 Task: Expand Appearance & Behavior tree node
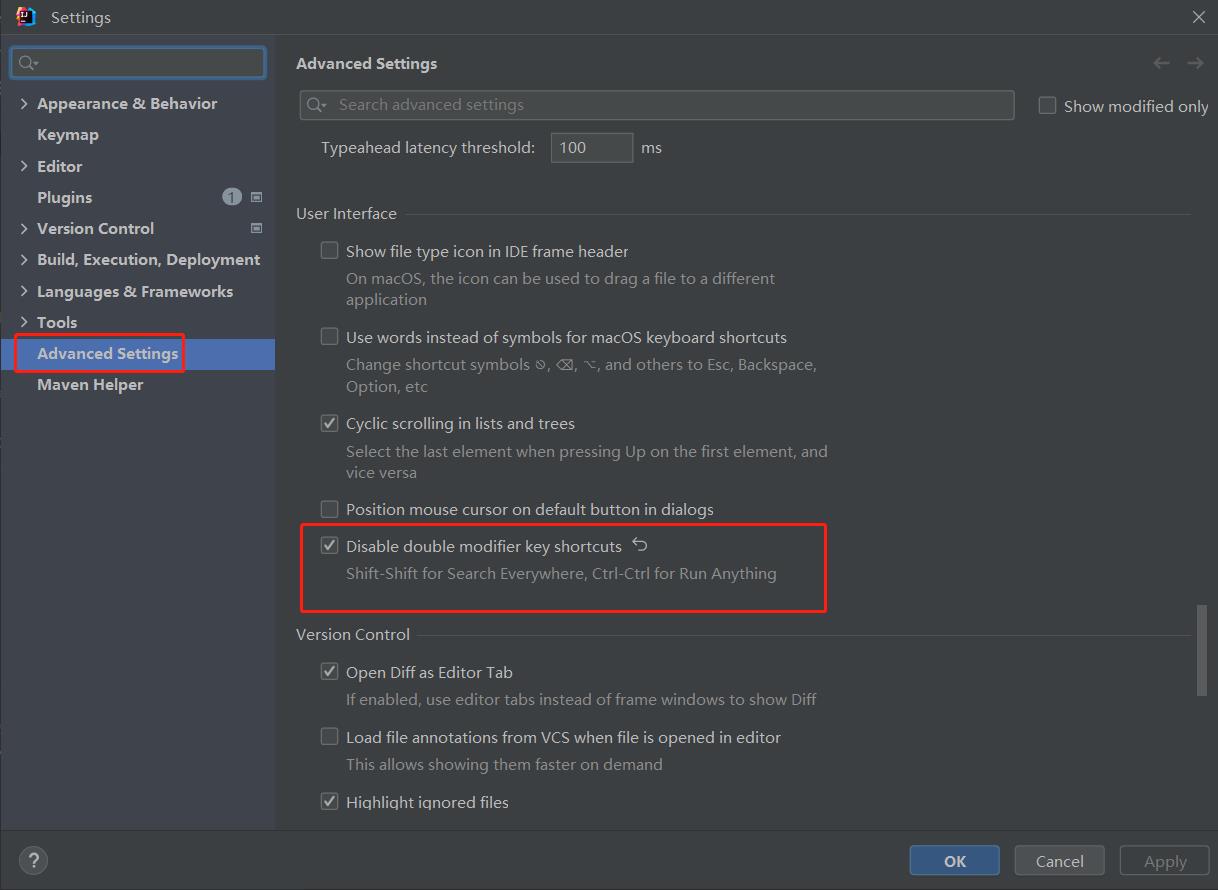pos(24,103)
